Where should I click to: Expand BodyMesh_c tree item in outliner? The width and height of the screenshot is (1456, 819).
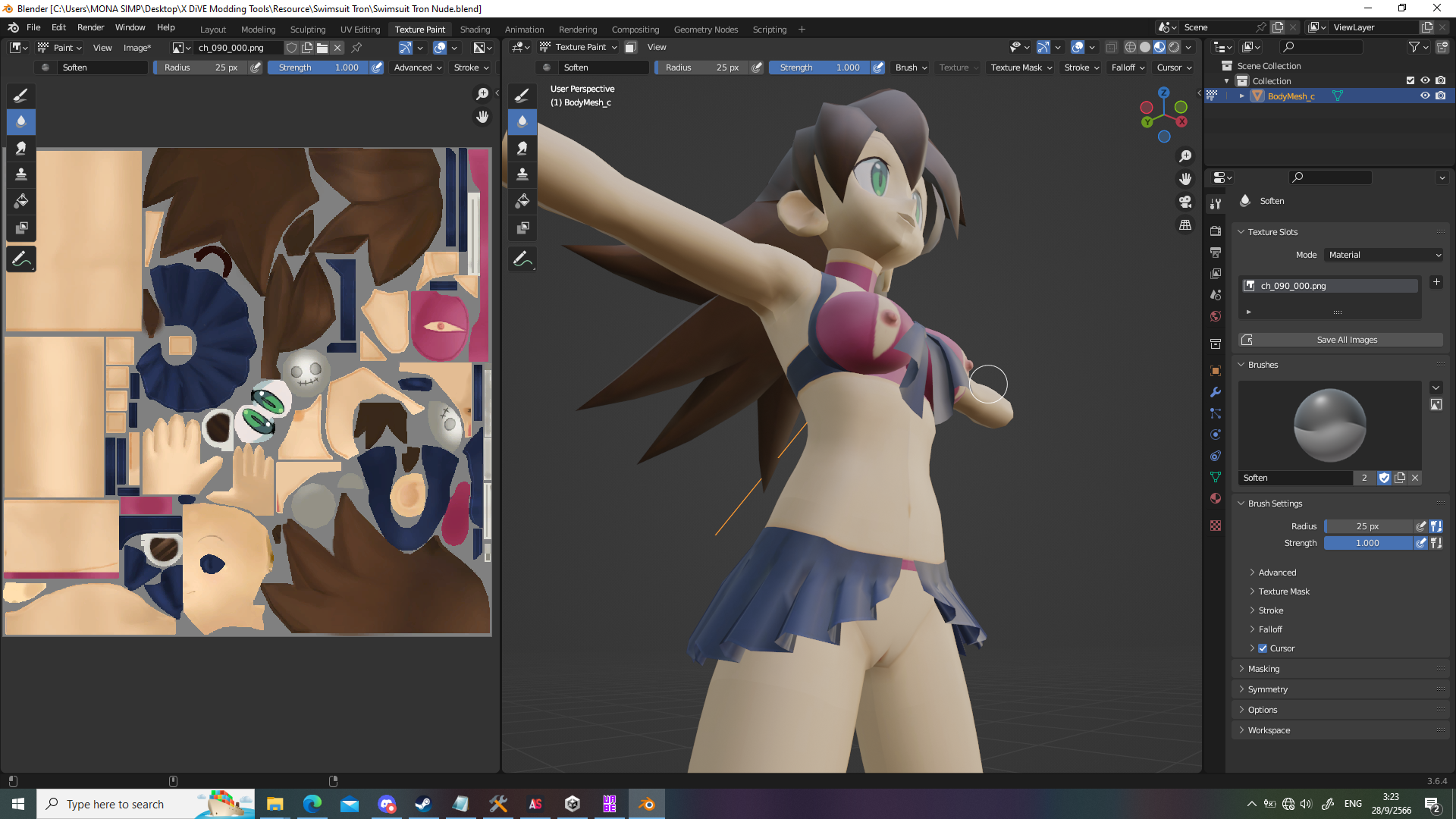click(x=1242, y=96)
